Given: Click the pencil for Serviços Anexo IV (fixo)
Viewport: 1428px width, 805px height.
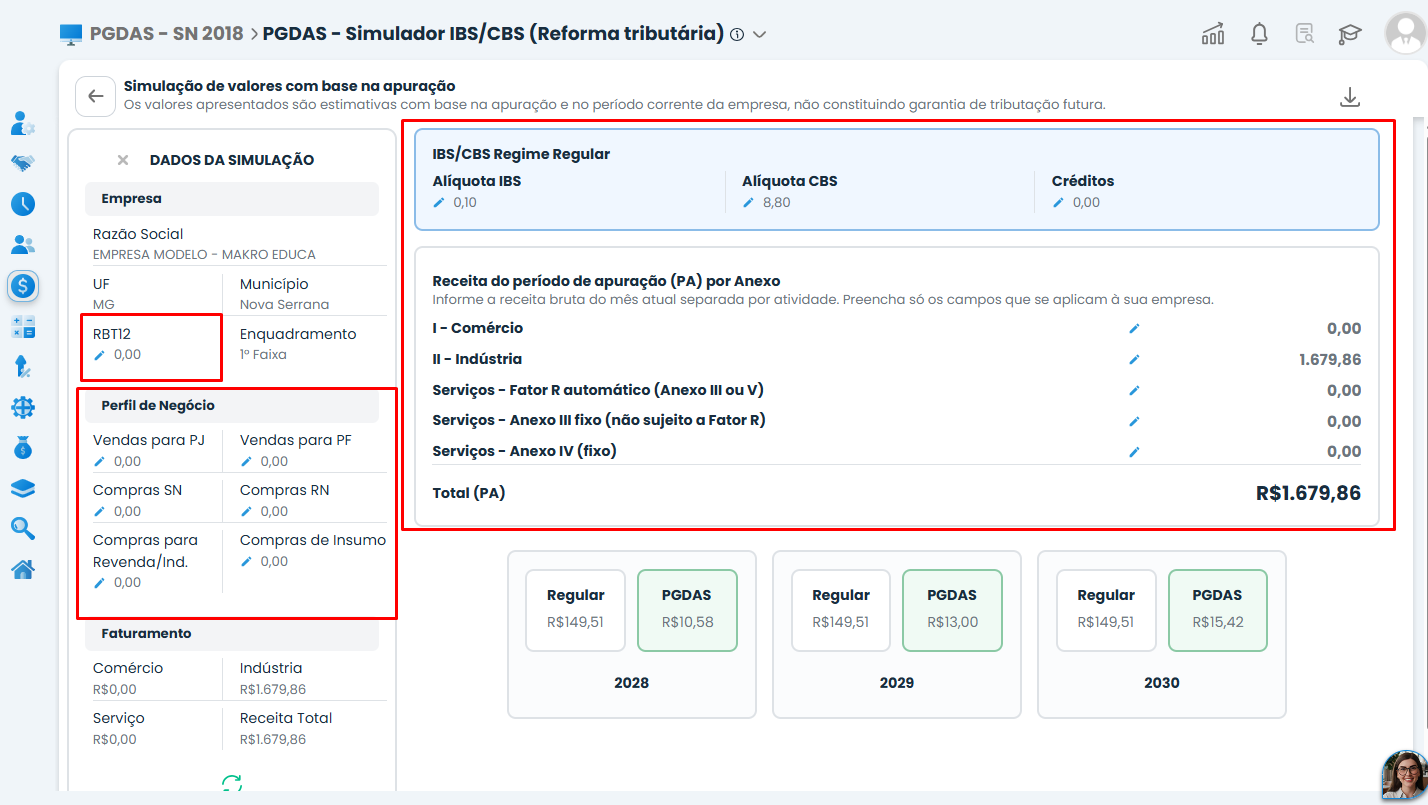Looking at the screenshot, I should [1134, 452].
